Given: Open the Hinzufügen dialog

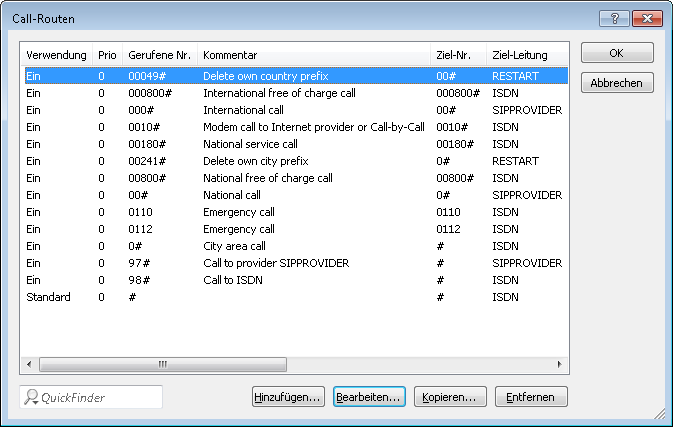Looking at the screenshot, I should (288, 397).
